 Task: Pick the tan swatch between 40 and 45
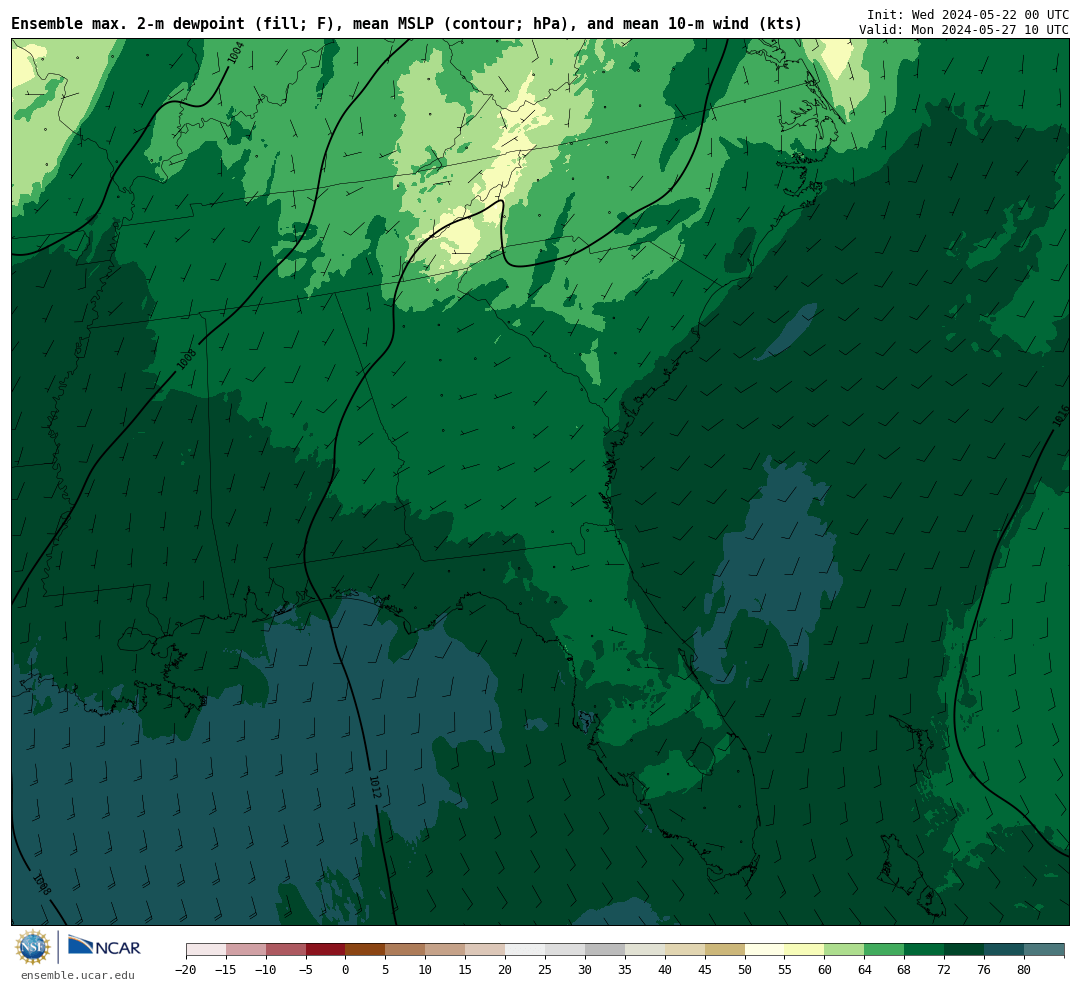[685, 950]
